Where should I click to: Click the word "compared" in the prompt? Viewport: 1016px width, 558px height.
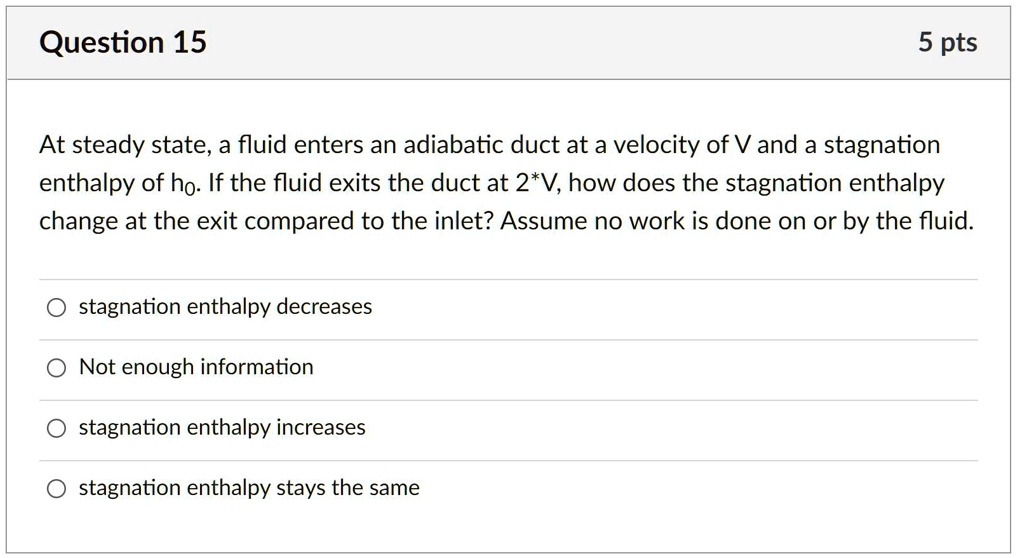pos(289,221)
